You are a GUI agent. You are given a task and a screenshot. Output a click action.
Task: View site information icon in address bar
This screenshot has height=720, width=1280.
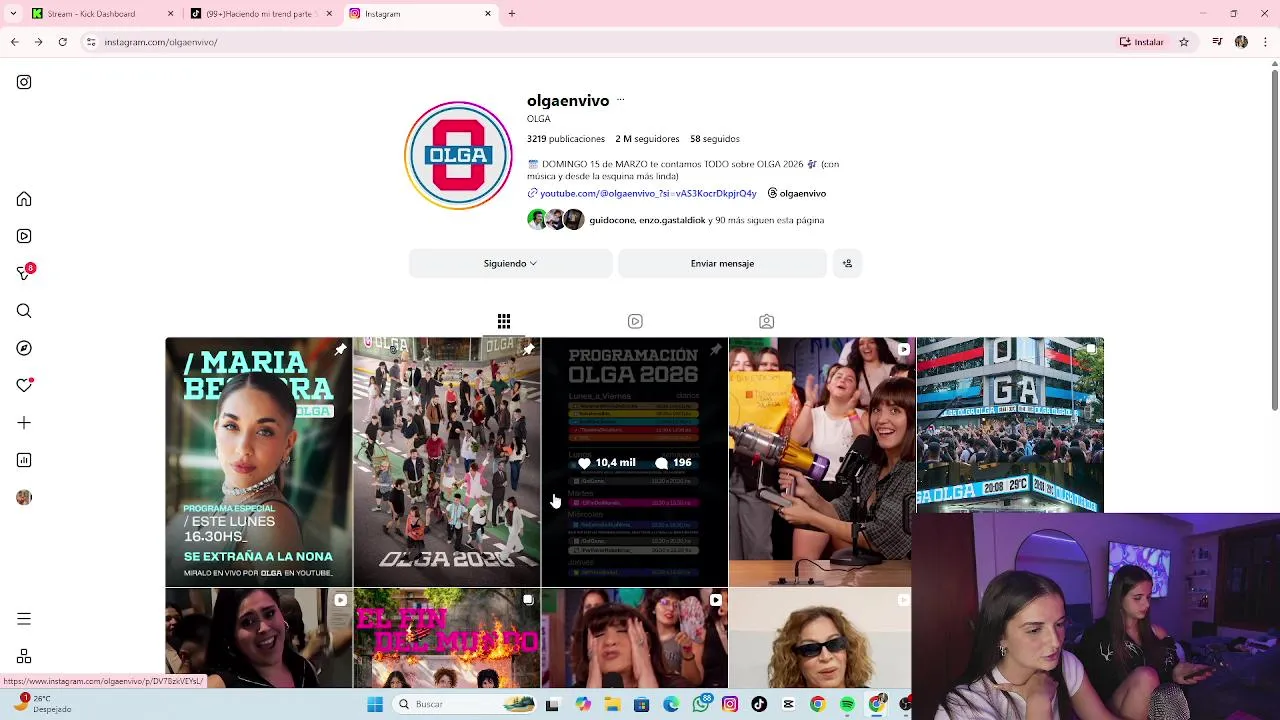91,42
